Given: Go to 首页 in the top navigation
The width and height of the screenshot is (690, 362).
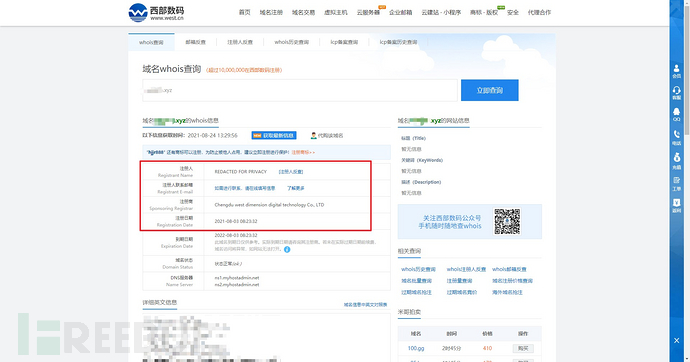Looking at the screenshot, I should click(x=245, y=12).
